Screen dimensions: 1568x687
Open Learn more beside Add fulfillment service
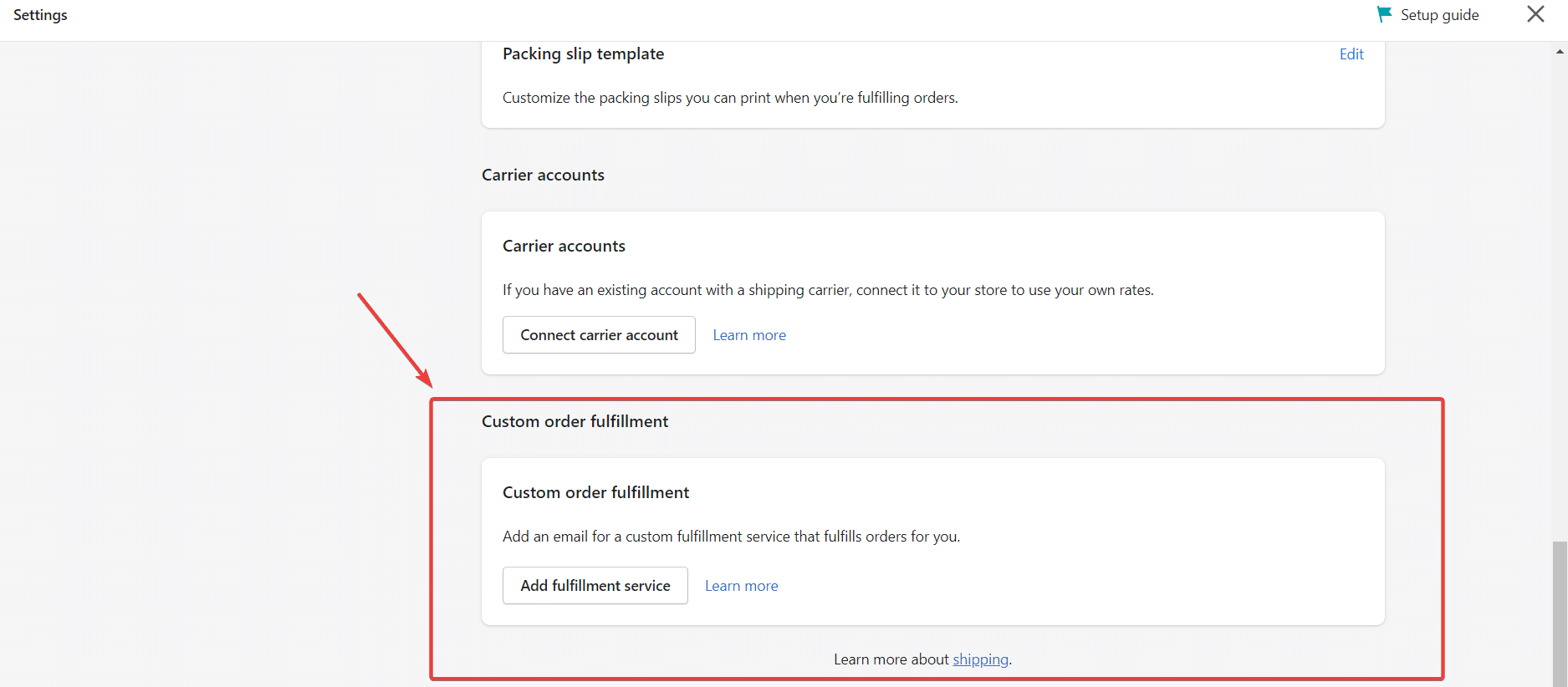pos(741,586)
